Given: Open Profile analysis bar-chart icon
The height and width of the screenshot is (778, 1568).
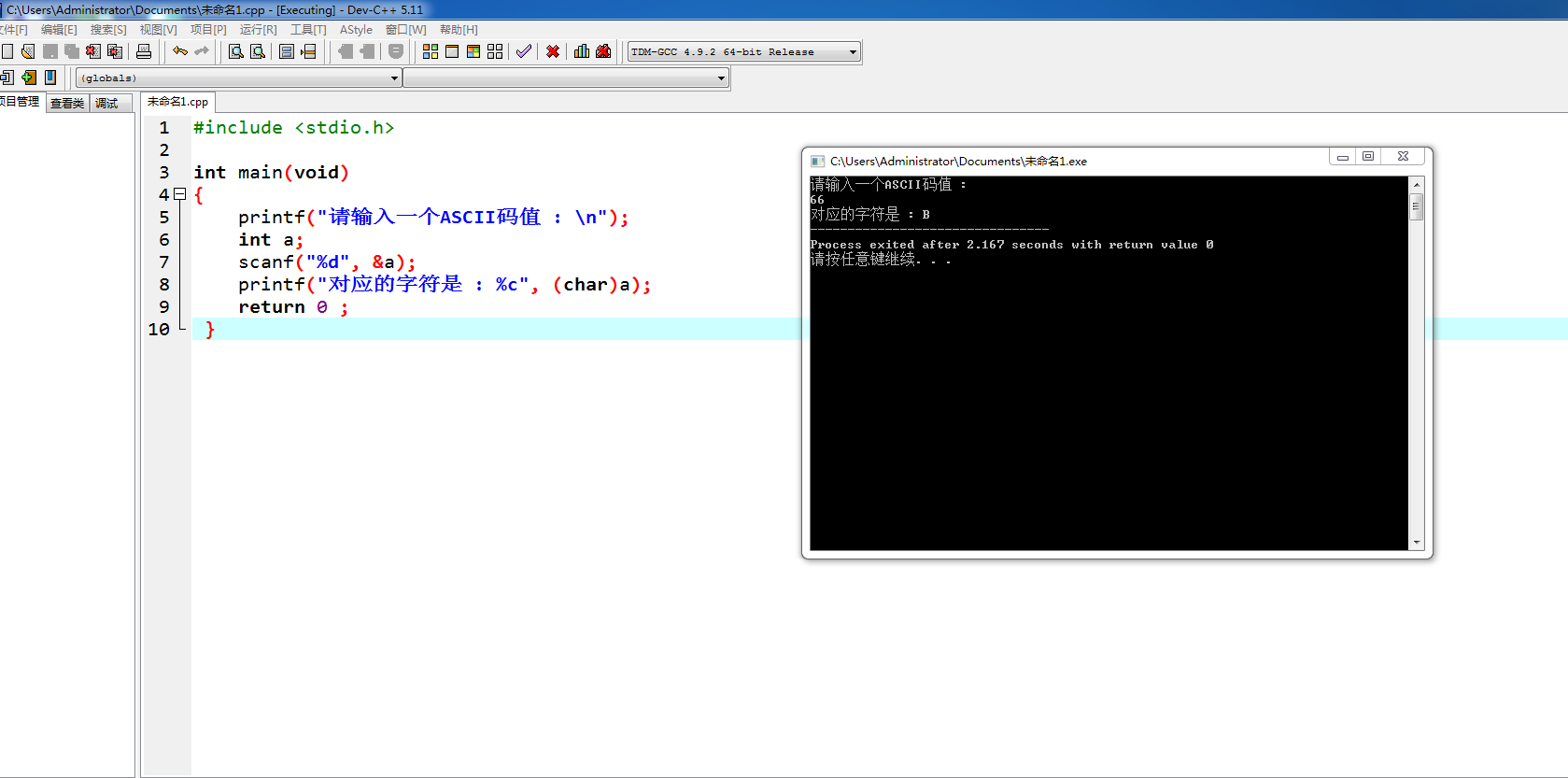Looking at the screenshot, I should [x=582, y=51].
